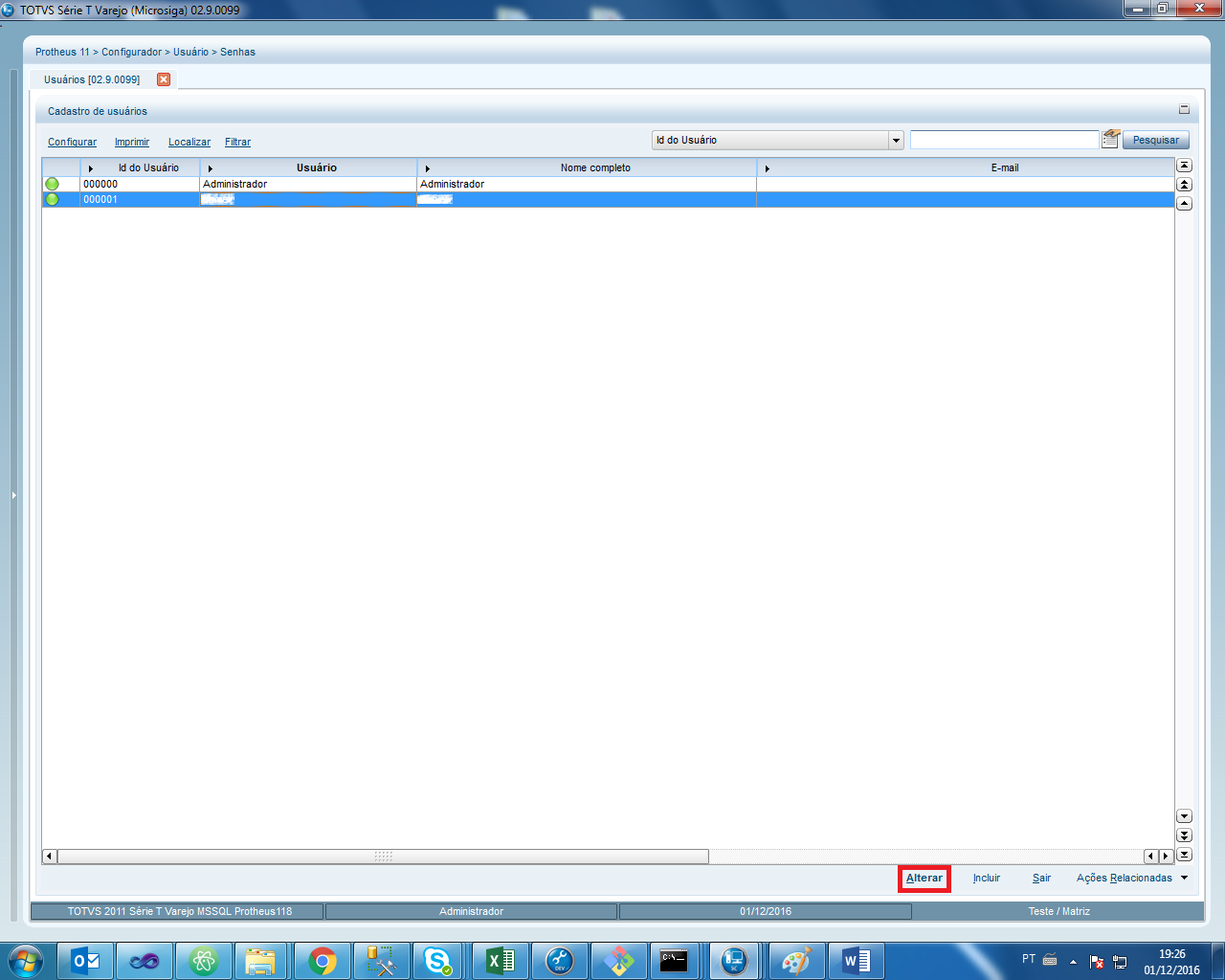Click the arrow on the Usuário column header
The height and width of the screenshot is (980, 1225).
pyautogui.click(x=211, y=168)
